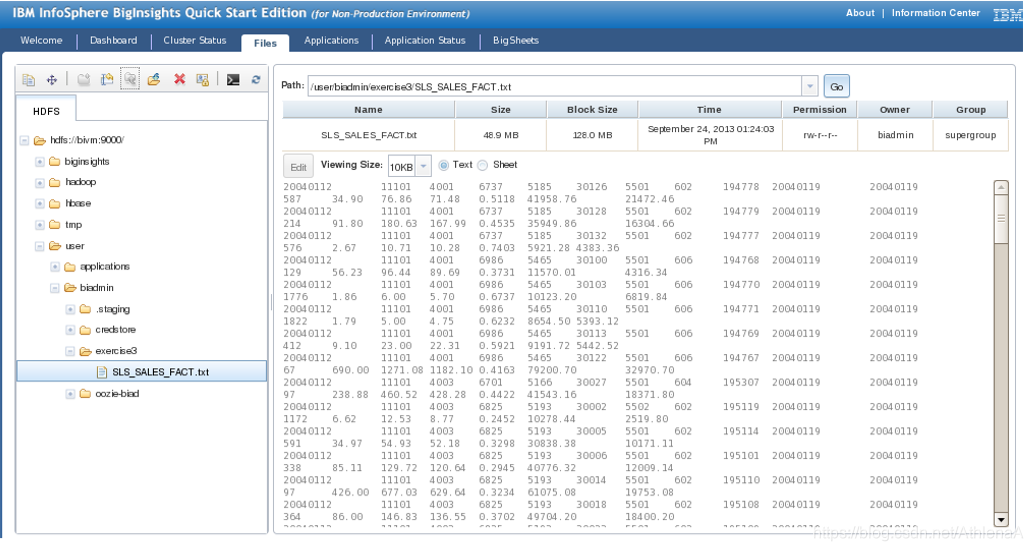Click the IBM logo in the header
1033x551 pixels.
[1007, 14]
